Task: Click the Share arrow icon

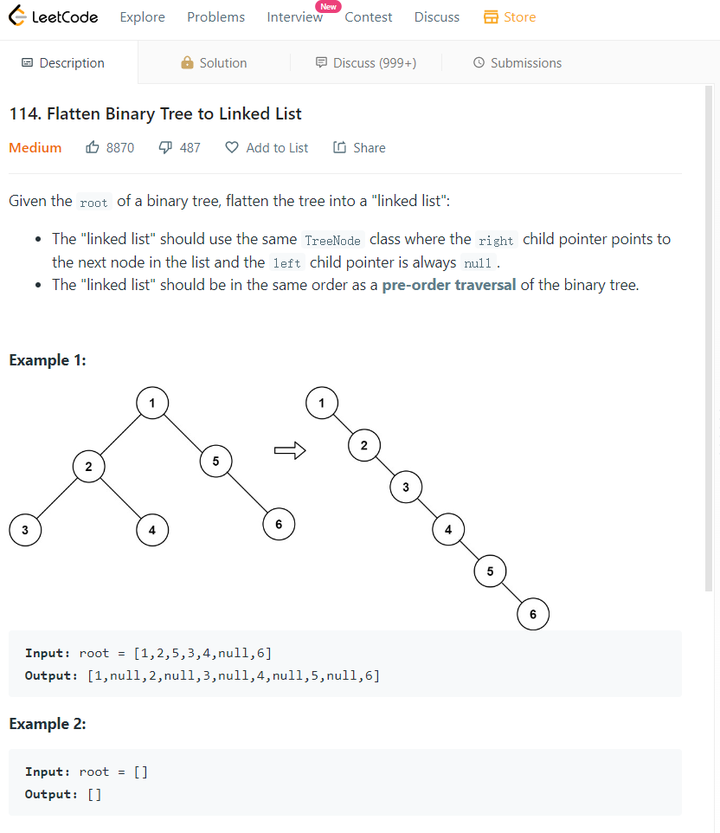Action: (340, 147)
